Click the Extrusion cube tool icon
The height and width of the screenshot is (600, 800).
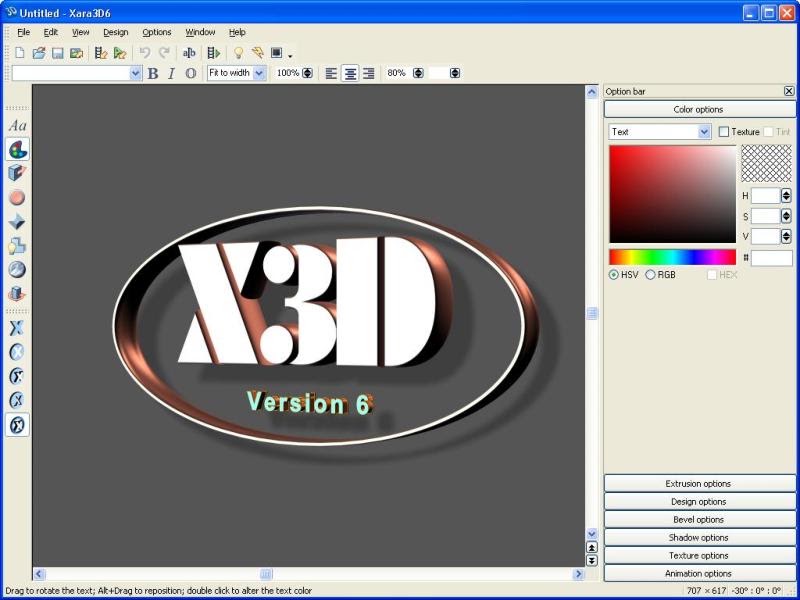[x=17, y=173]
